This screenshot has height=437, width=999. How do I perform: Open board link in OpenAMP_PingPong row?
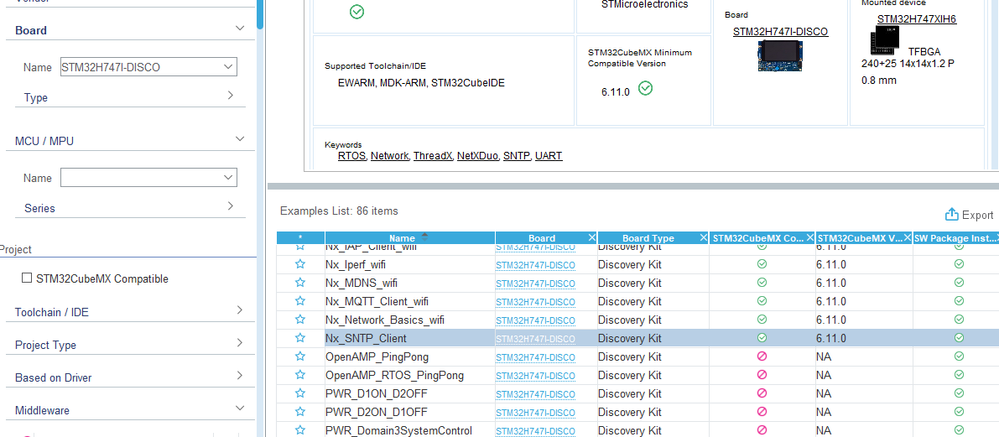[535, 357]
